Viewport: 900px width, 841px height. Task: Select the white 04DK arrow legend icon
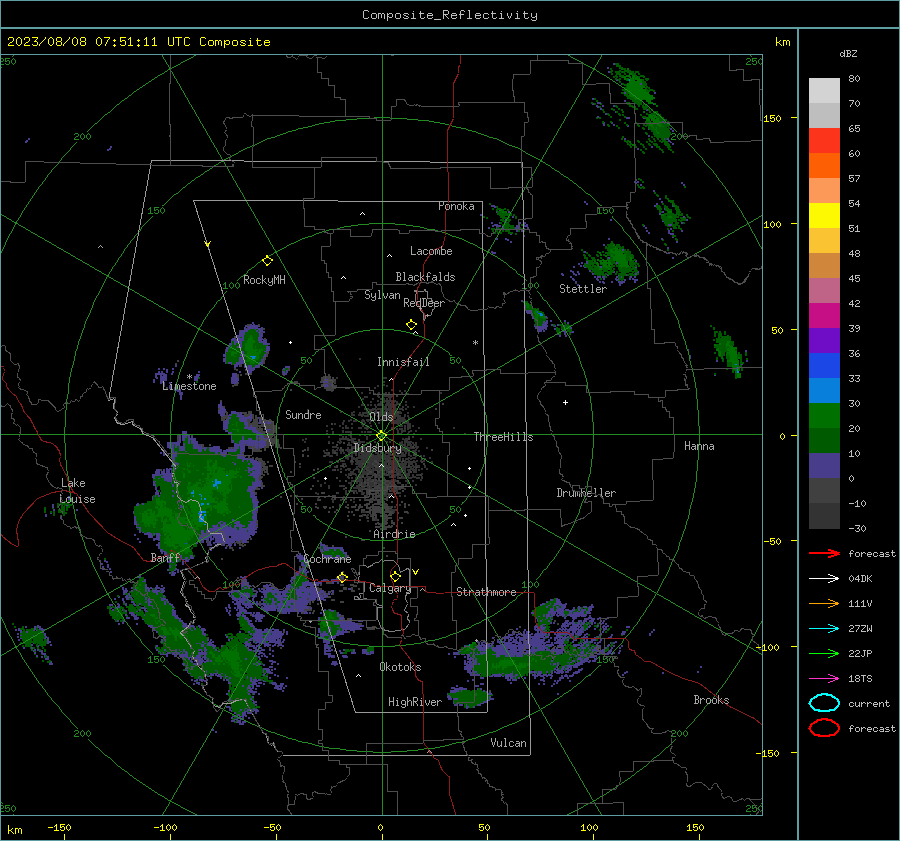824,578
